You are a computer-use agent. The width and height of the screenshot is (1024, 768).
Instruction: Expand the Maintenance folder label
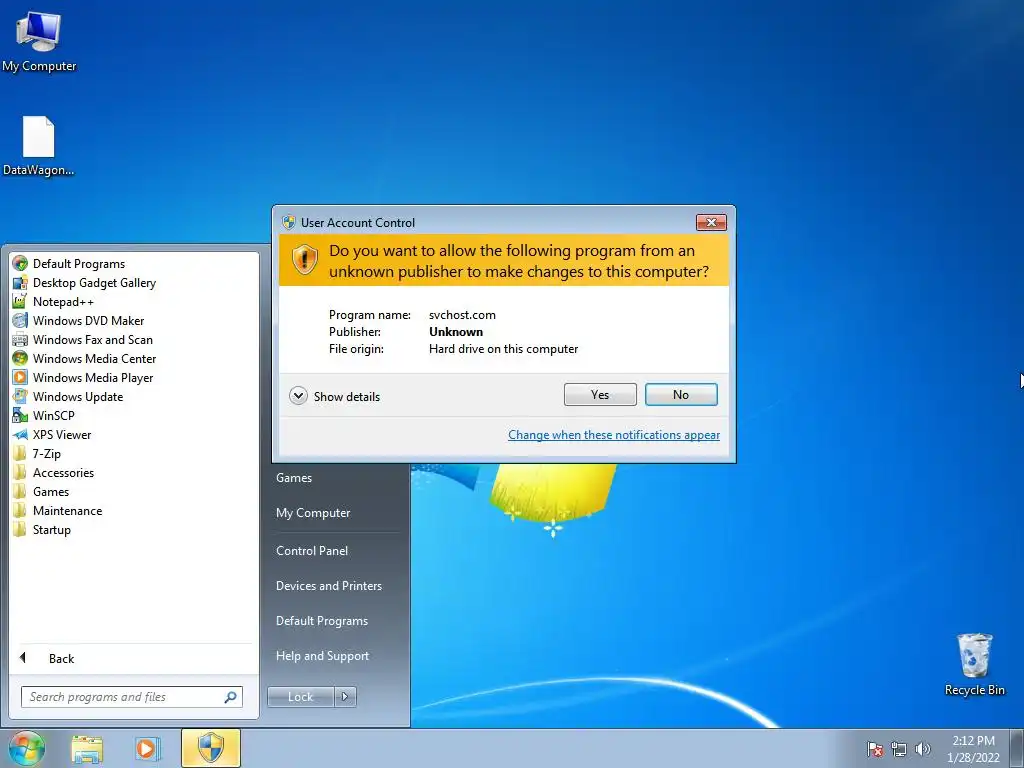pos(67,511)
